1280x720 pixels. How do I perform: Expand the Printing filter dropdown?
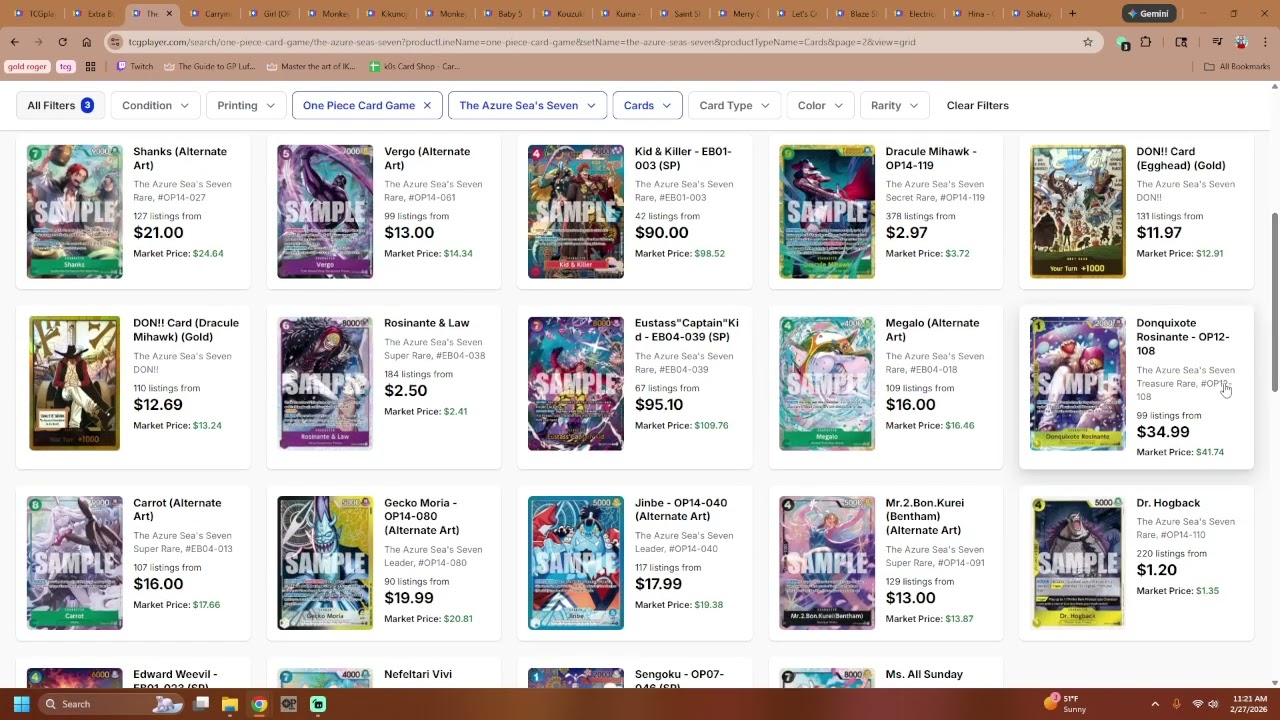pyautogui.click(x=245, y=105)
